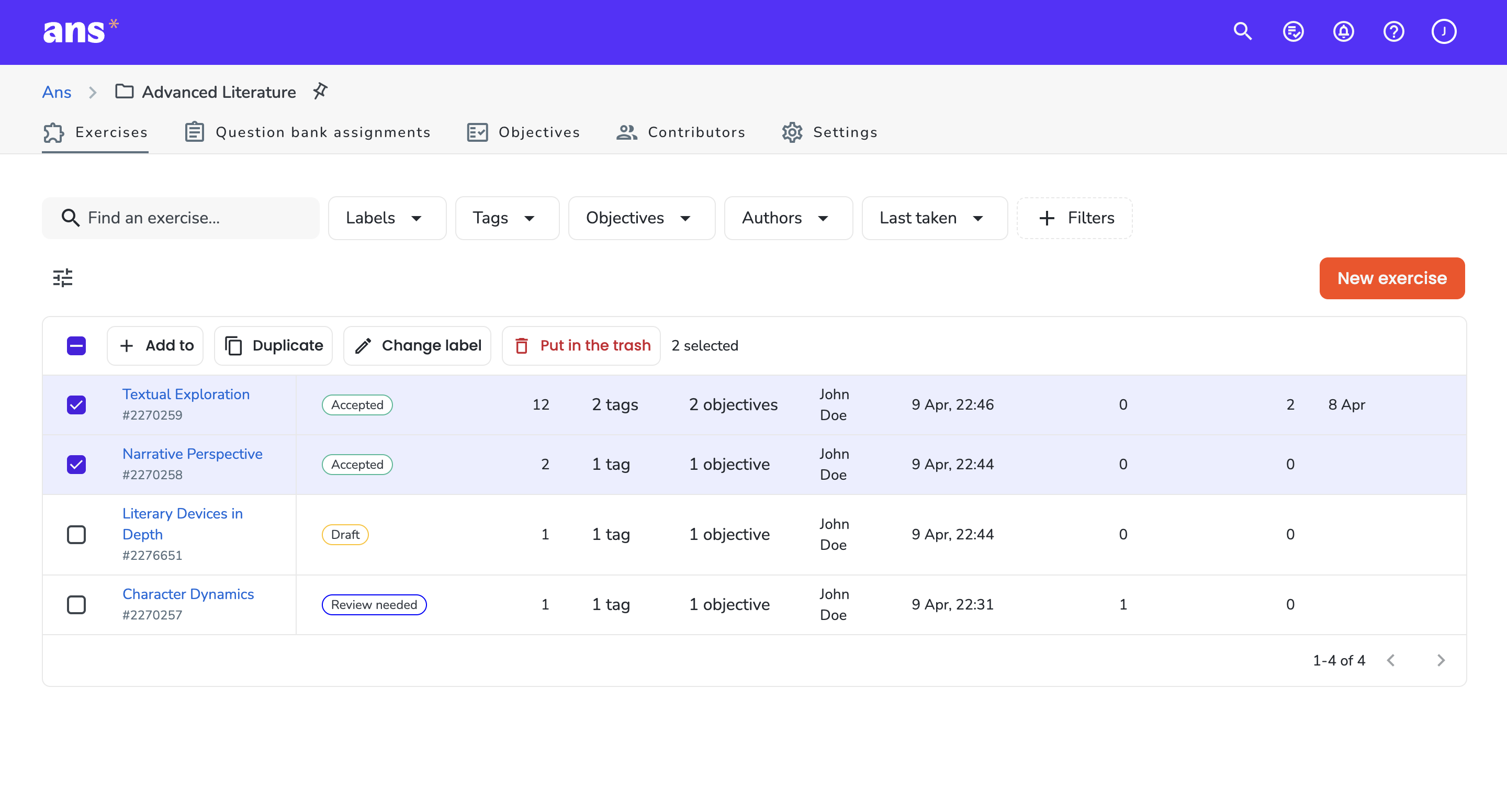Viewport: 1507px width, 812px height.
Task: Select the Literary Devices in Depth checkbox
Action: coord(76,535)
